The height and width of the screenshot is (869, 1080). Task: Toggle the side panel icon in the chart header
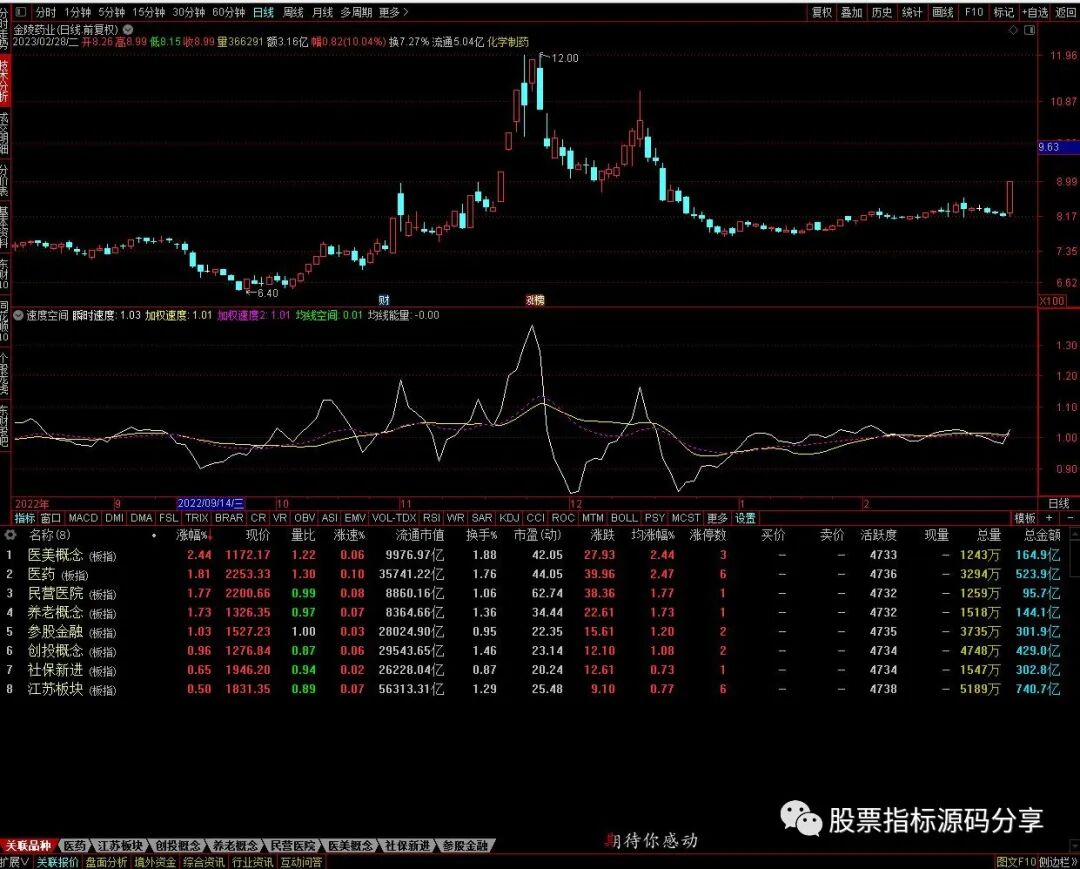(x=1030, y=30)
